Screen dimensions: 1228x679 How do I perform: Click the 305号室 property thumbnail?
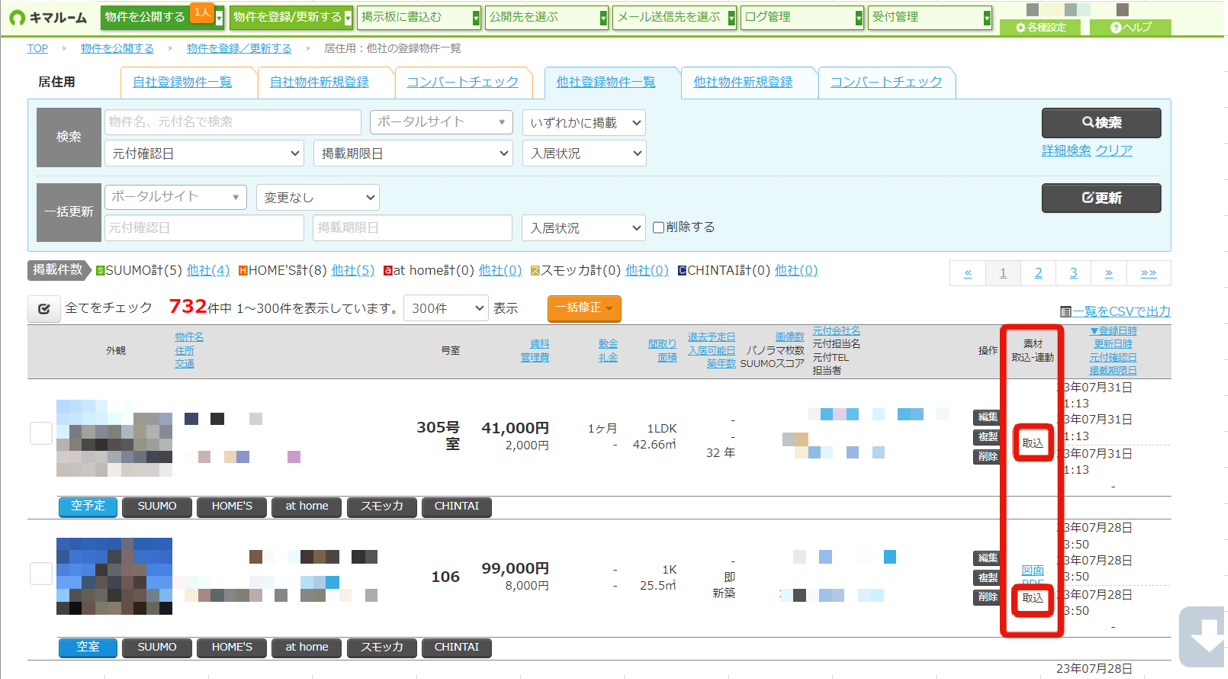pyautogui.click(x=114, y=438)
